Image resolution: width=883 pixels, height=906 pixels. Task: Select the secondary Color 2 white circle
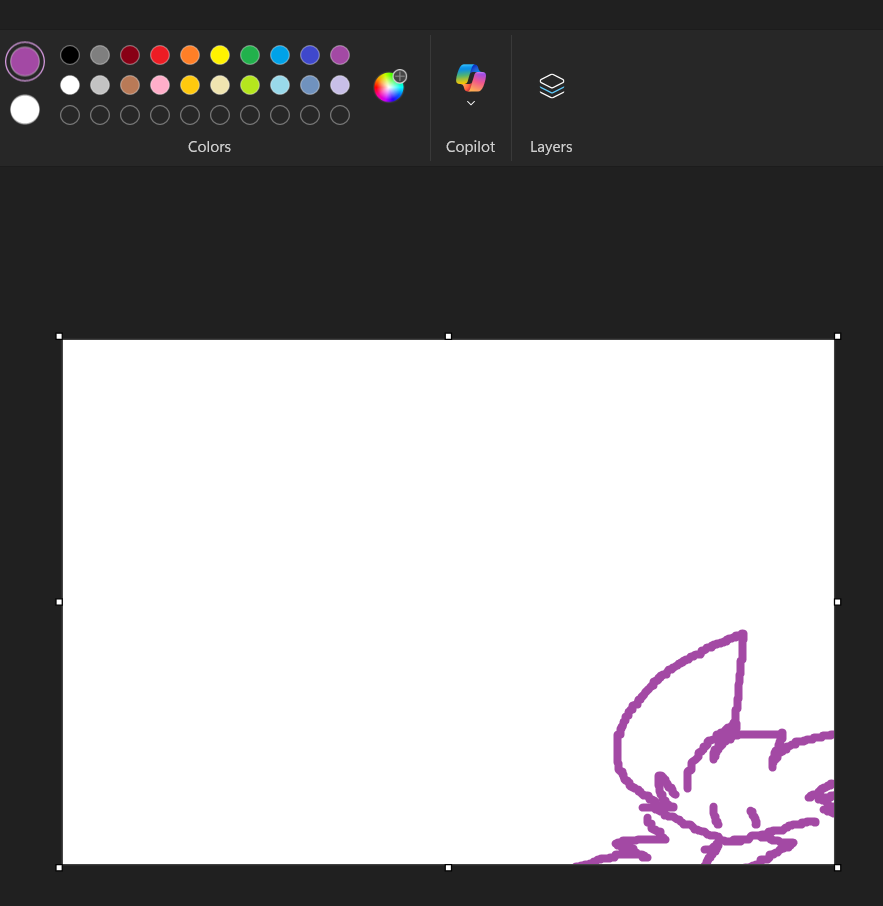coord(25,110)
